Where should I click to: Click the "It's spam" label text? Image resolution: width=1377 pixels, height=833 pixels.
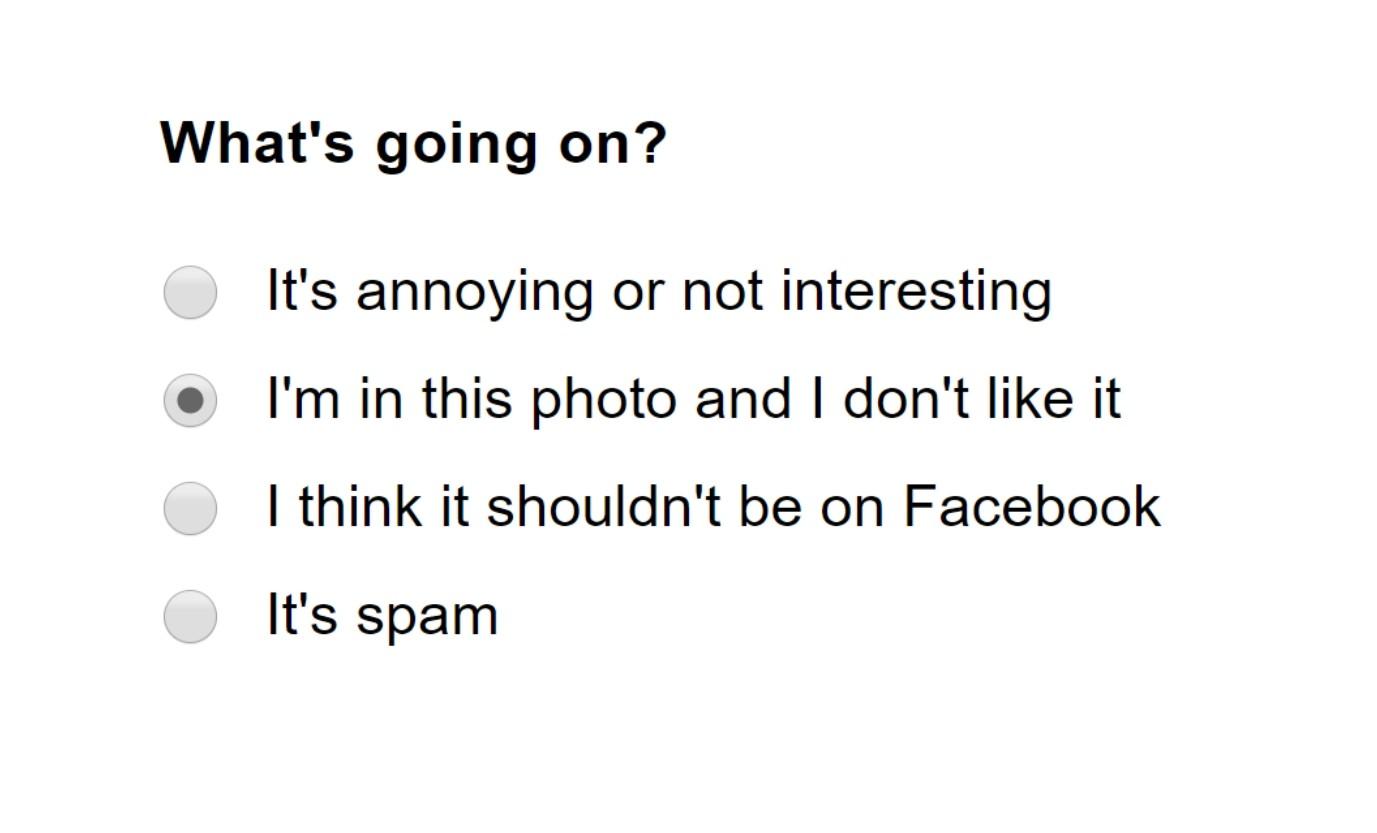(x=382, y=614)
